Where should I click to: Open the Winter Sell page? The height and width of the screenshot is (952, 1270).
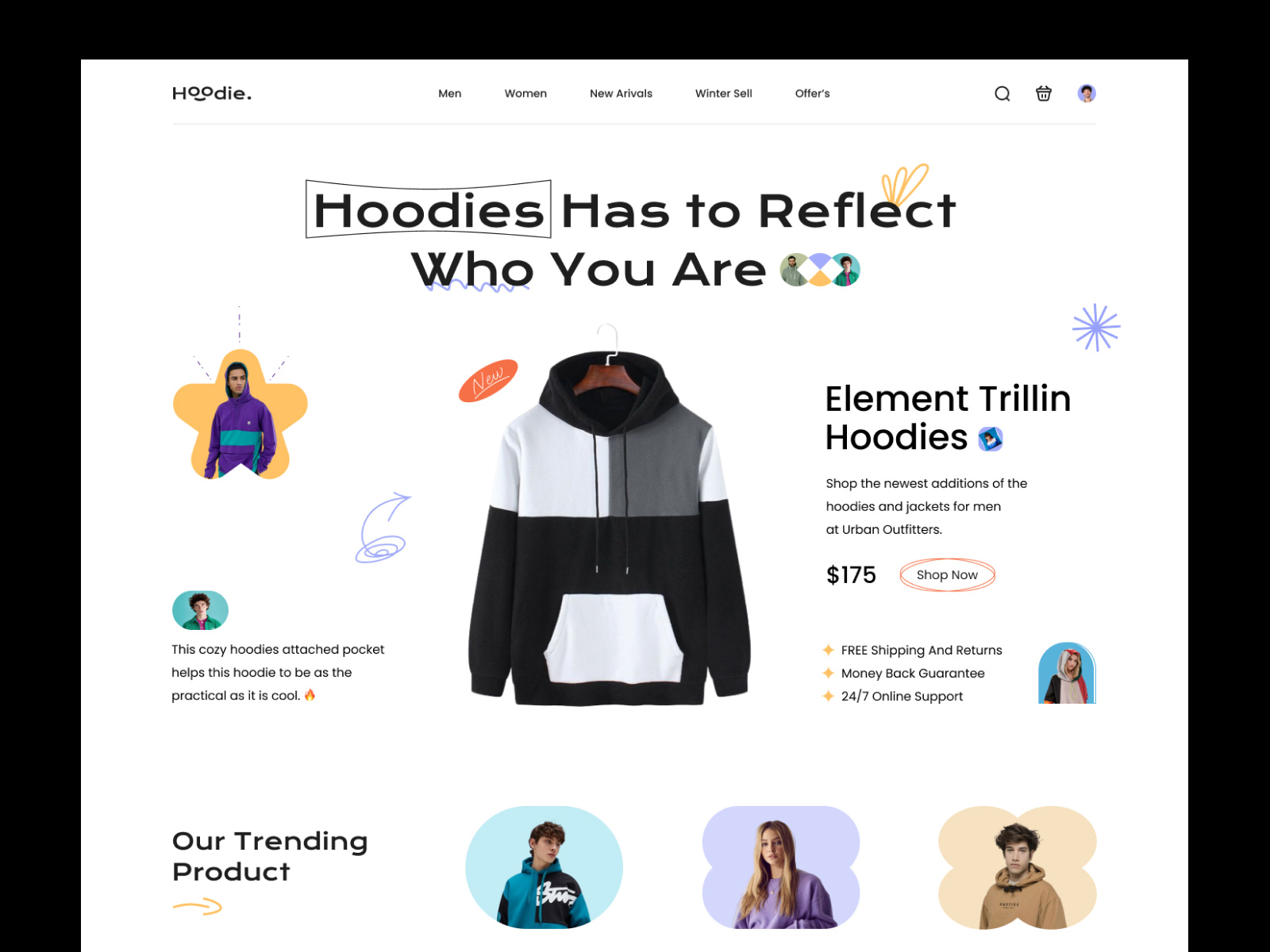pyautogui.click(x=724, y=94)
